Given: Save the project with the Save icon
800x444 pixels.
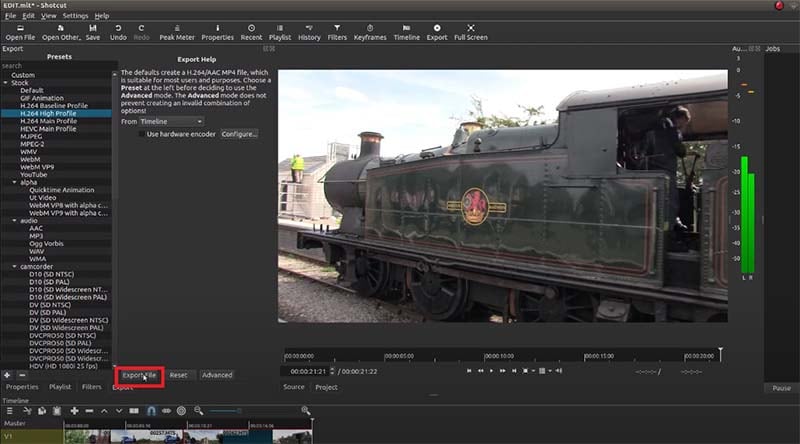Looking at the screenshot, I should [x=93, y=32].
